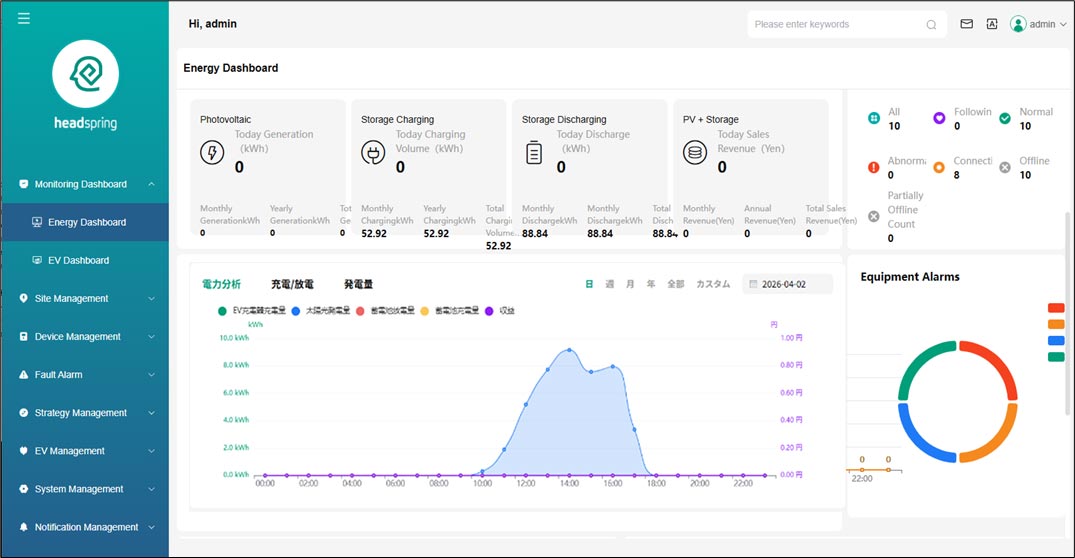
Task: Click the magnifier icon in search box
Action: tap(931, 25)
